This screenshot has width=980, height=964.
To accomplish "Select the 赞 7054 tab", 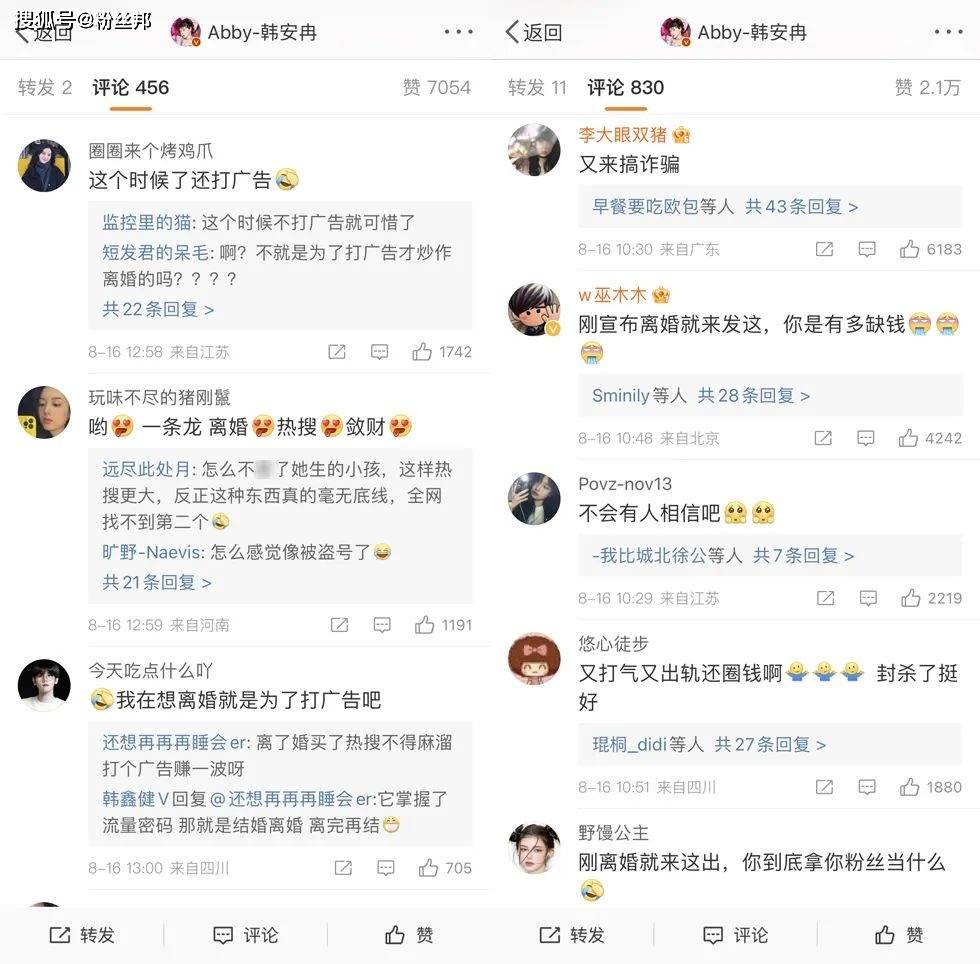I will [x=437, y=88].
